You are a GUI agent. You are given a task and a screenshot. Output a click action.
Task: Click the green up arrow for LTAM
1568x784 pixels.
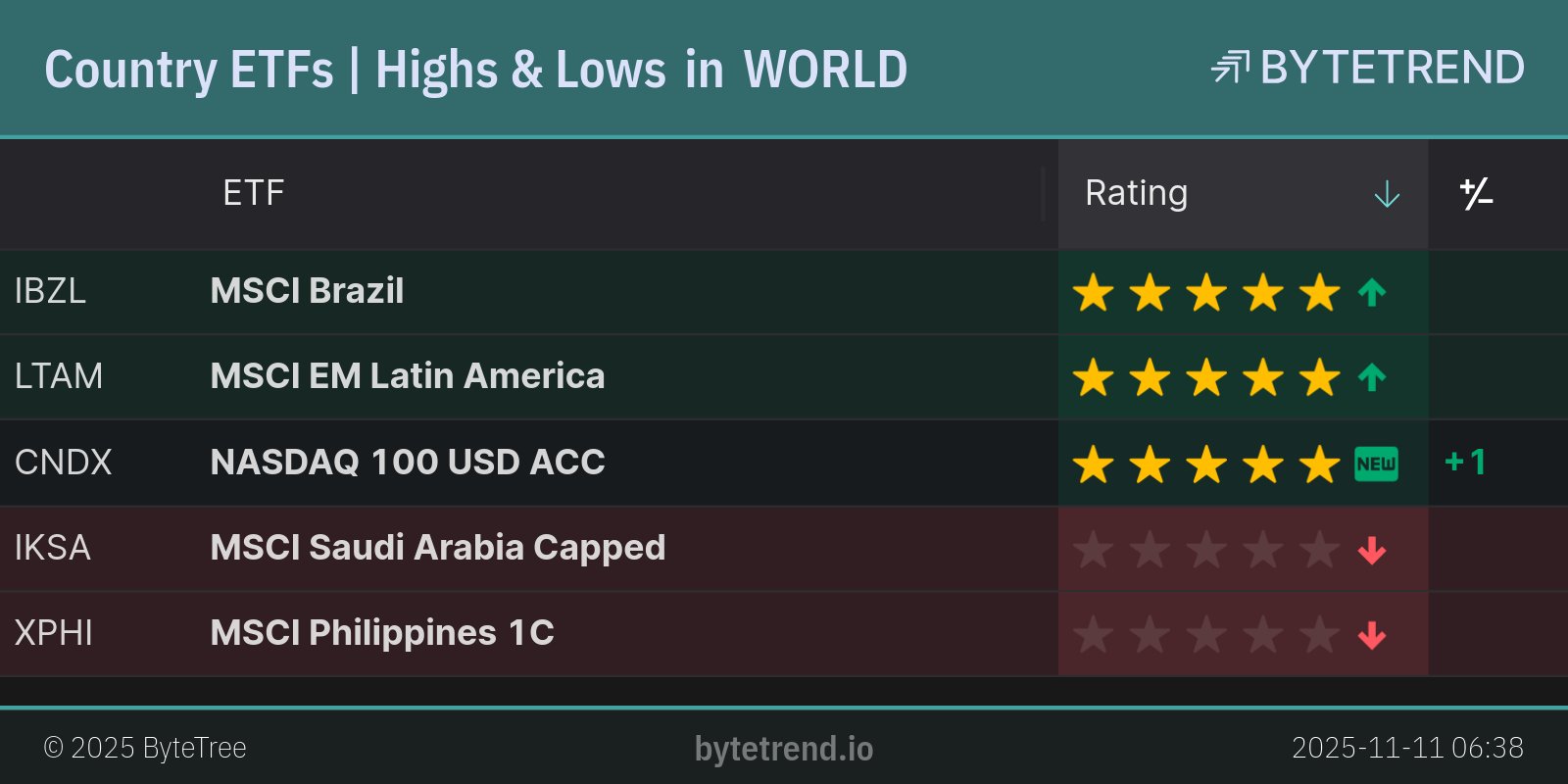[1372, 377]
